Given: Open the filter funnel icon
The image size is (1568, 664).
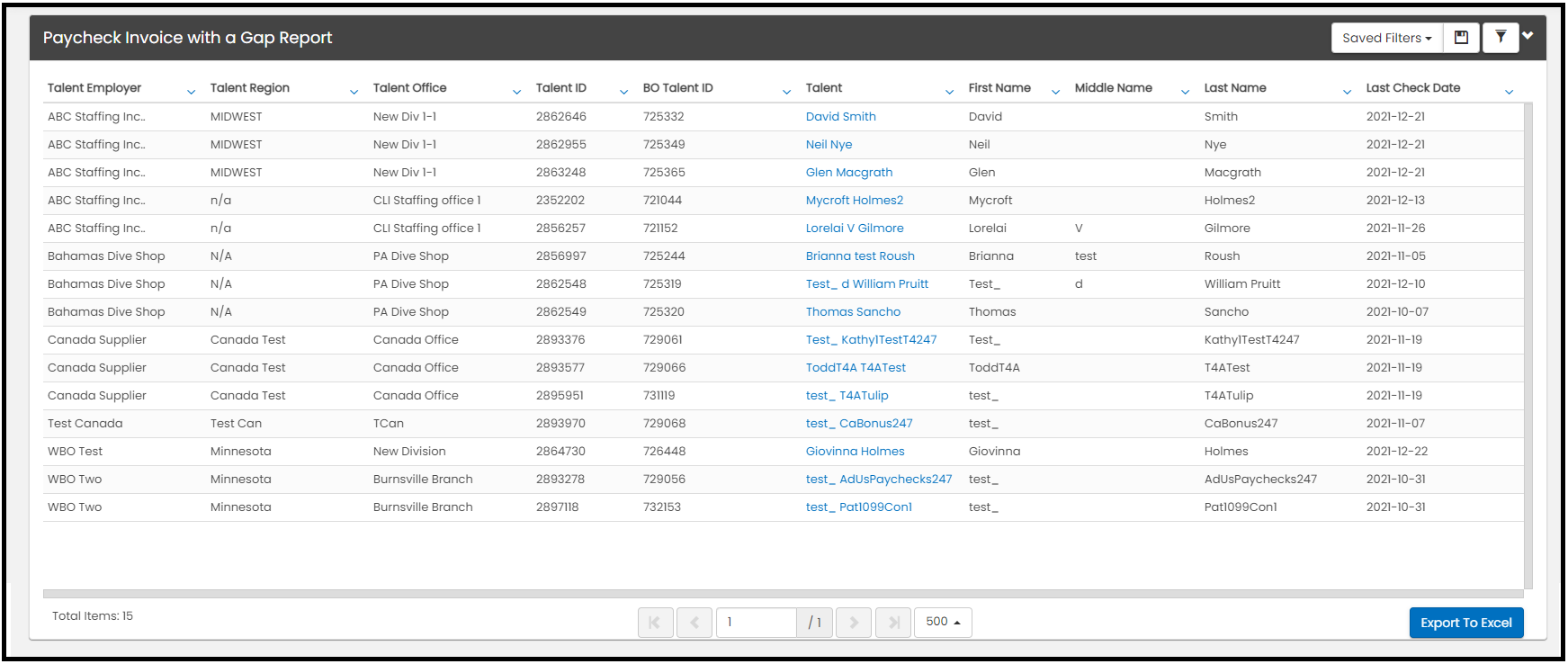Looking at the screenshot, I should (x=1501, y=38).
